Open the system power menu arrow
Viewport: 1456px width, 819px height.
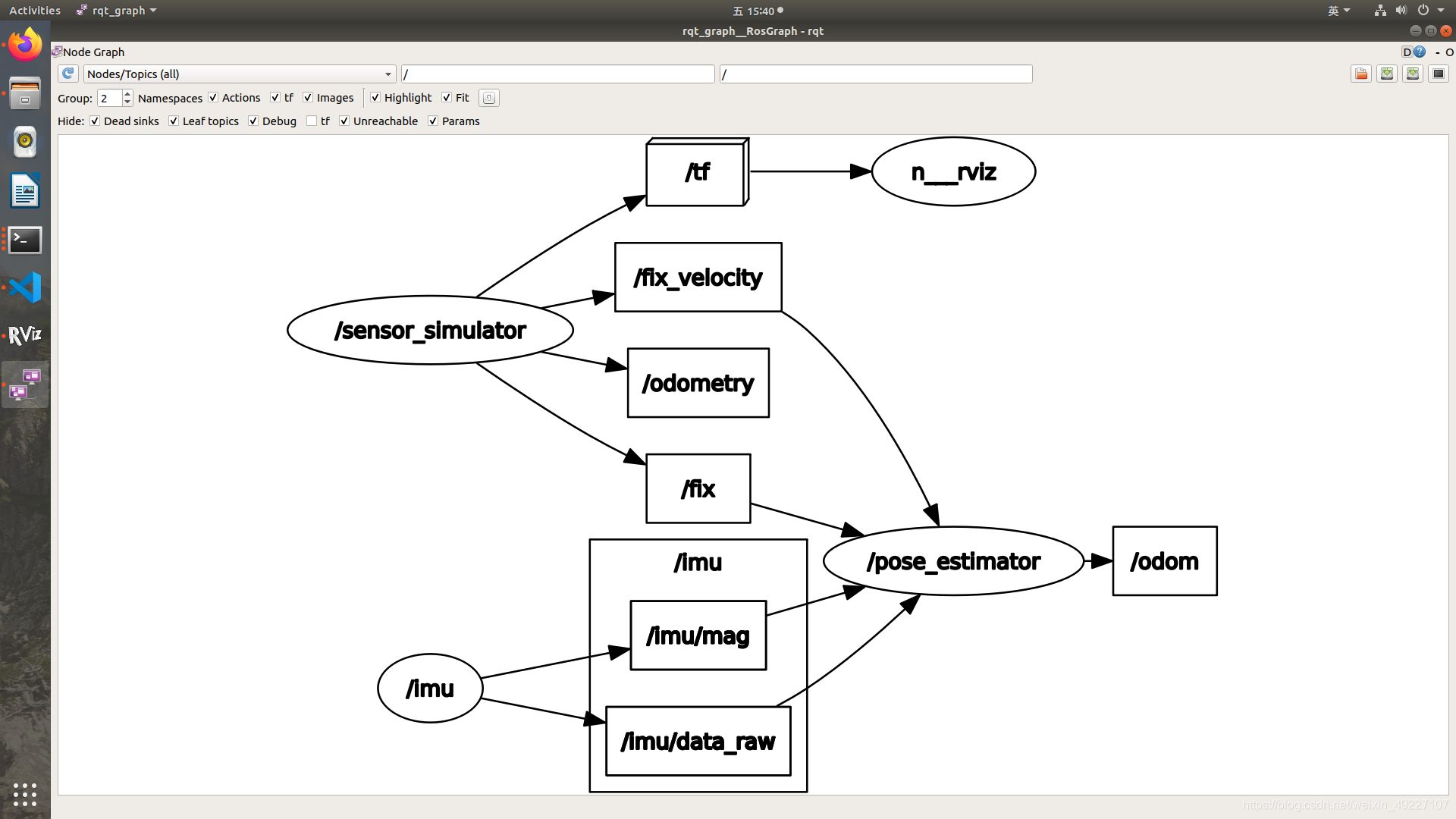[1441, 11]
